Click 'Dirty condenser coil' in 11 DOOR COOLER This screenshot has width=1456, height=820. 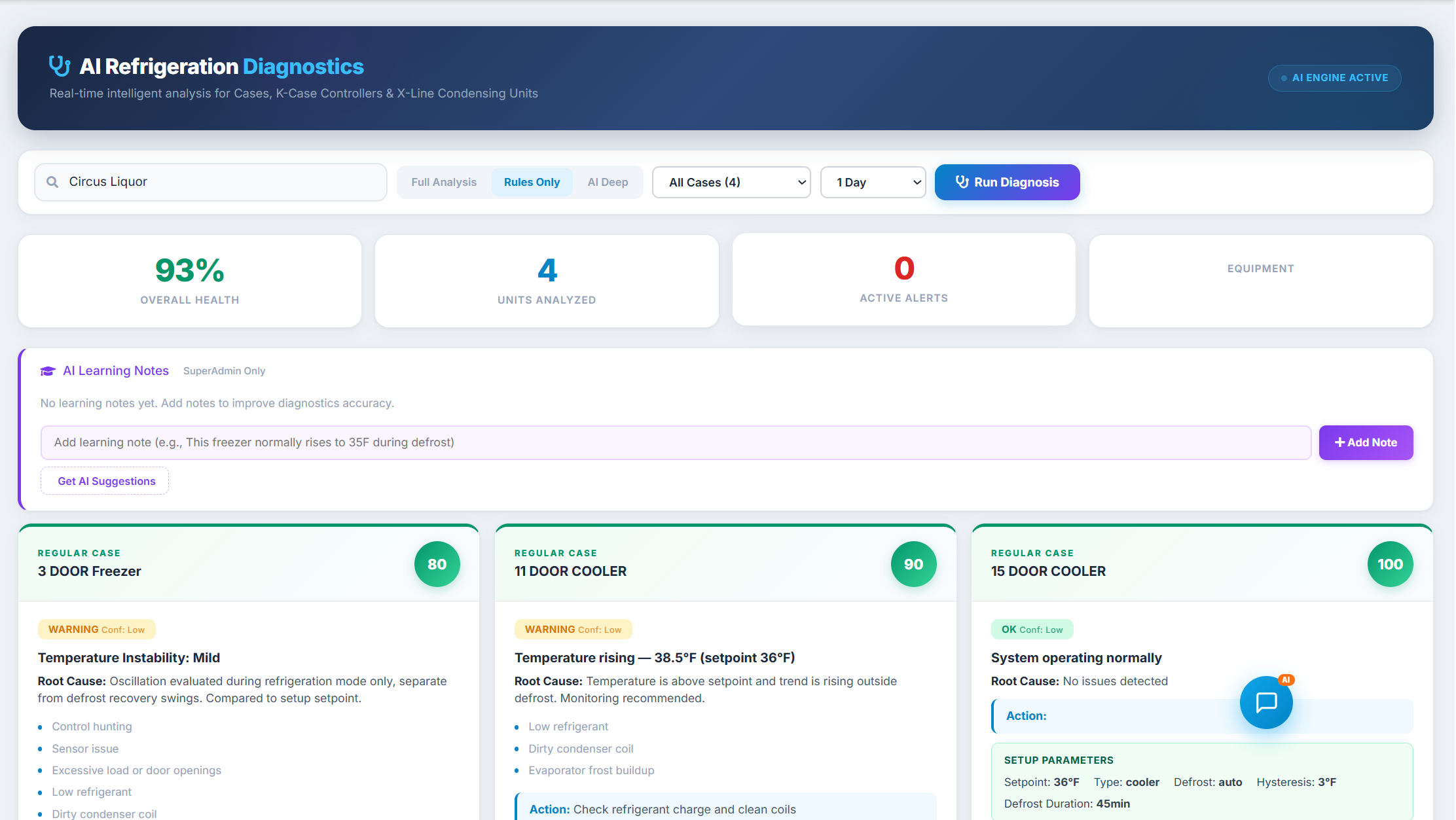tap(581, 749)
